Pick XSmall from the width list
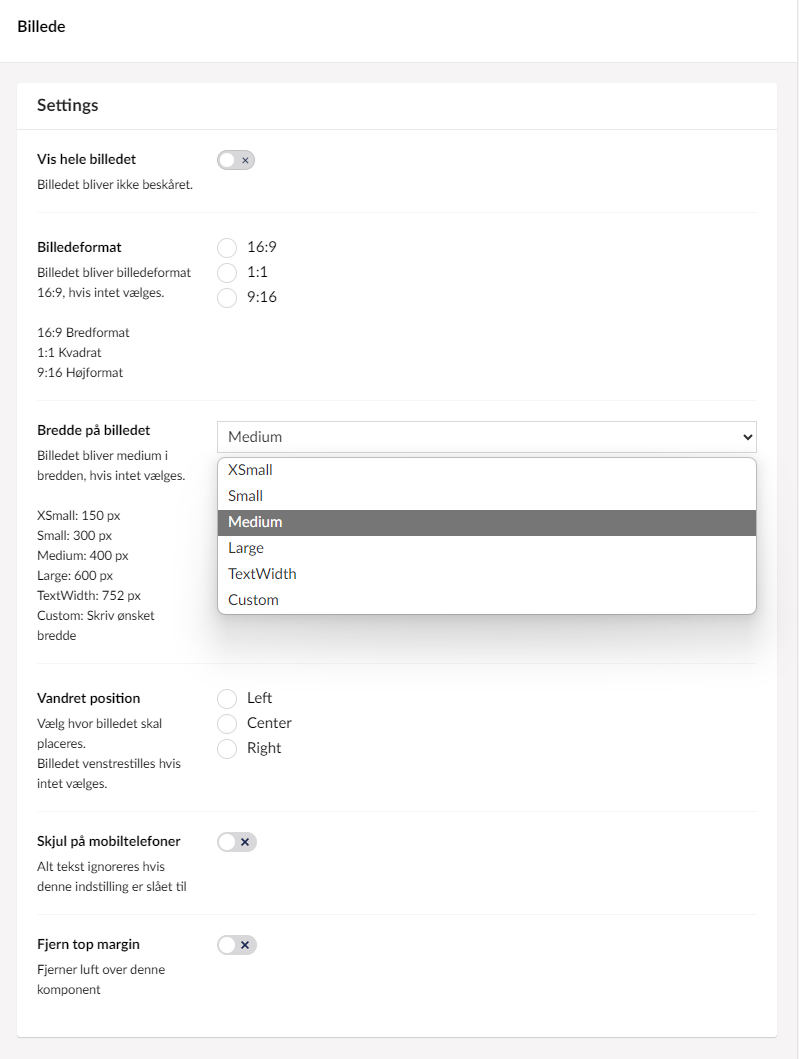Screen dimensions: 799x1059 [x=250, y=470]
